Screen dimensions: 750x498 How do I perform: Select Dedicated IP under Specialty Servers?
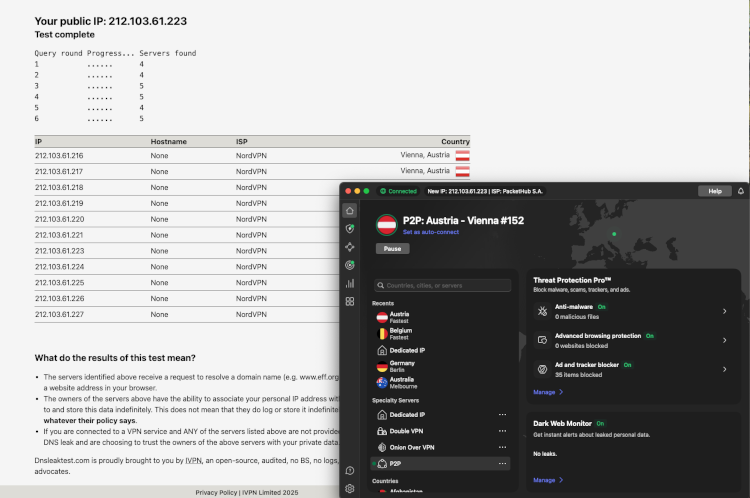[x=440, y=415]
